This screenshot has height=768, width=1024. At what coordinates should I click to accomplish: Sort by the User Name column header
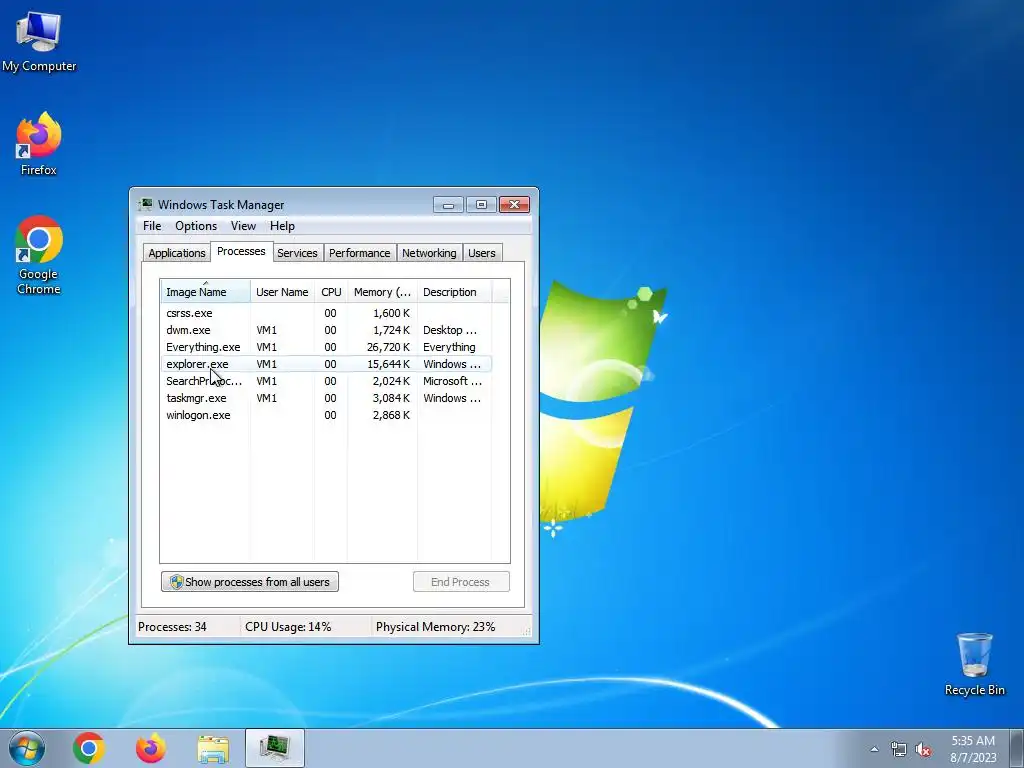282,291
